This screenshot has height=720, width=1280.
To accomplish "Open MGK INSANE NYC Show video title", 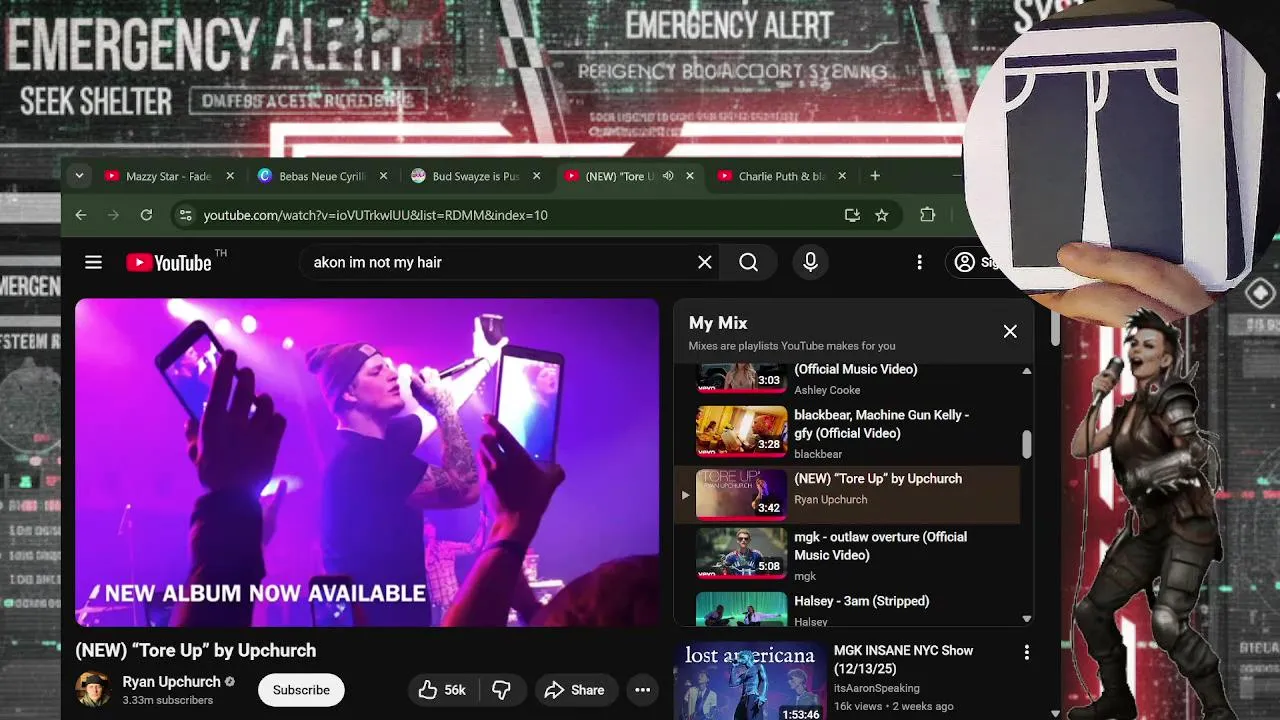I will (x=903, y=659).
